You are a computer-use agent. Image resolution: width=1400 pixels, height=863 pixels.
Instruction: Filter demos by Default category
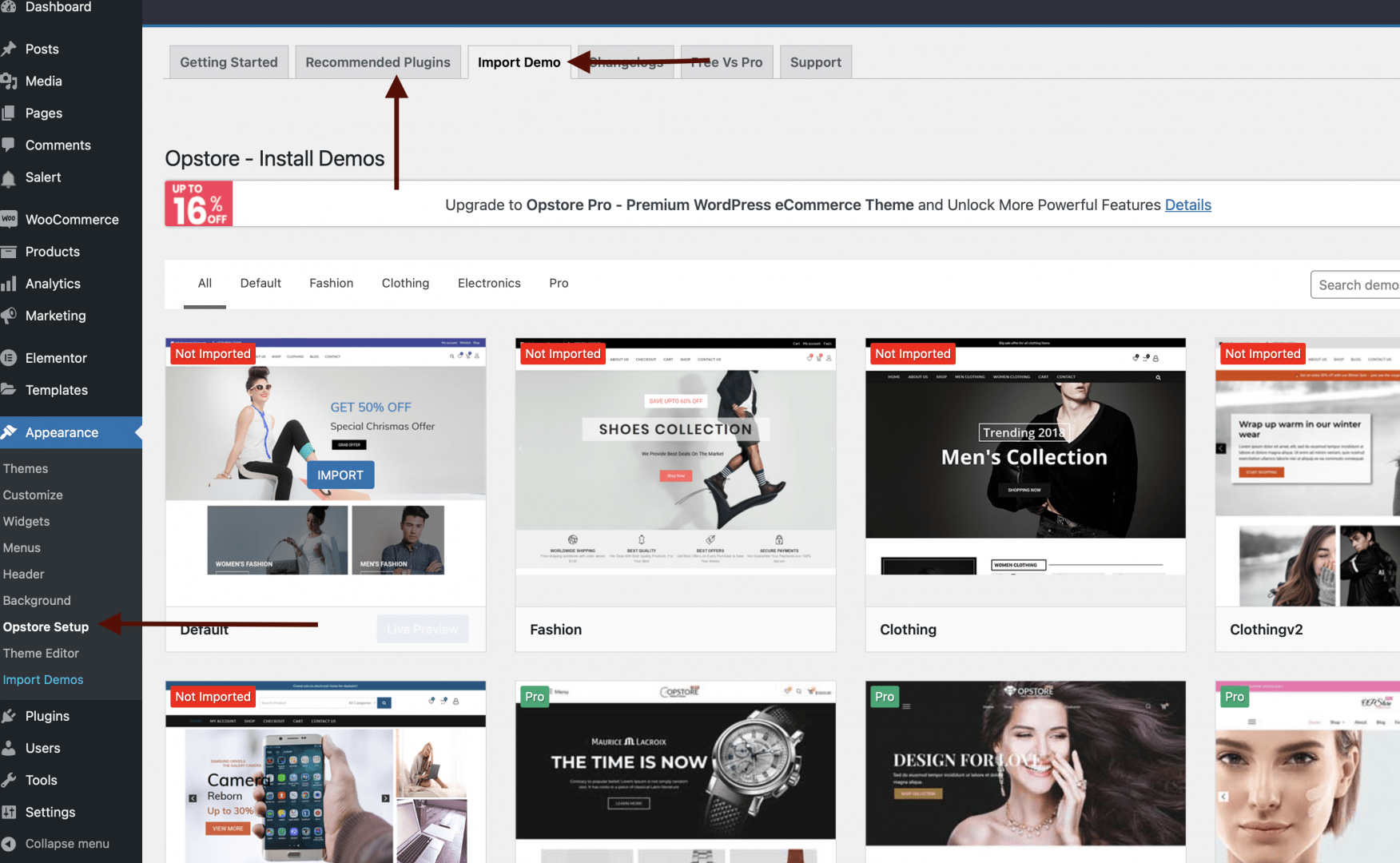coord(261,283)
